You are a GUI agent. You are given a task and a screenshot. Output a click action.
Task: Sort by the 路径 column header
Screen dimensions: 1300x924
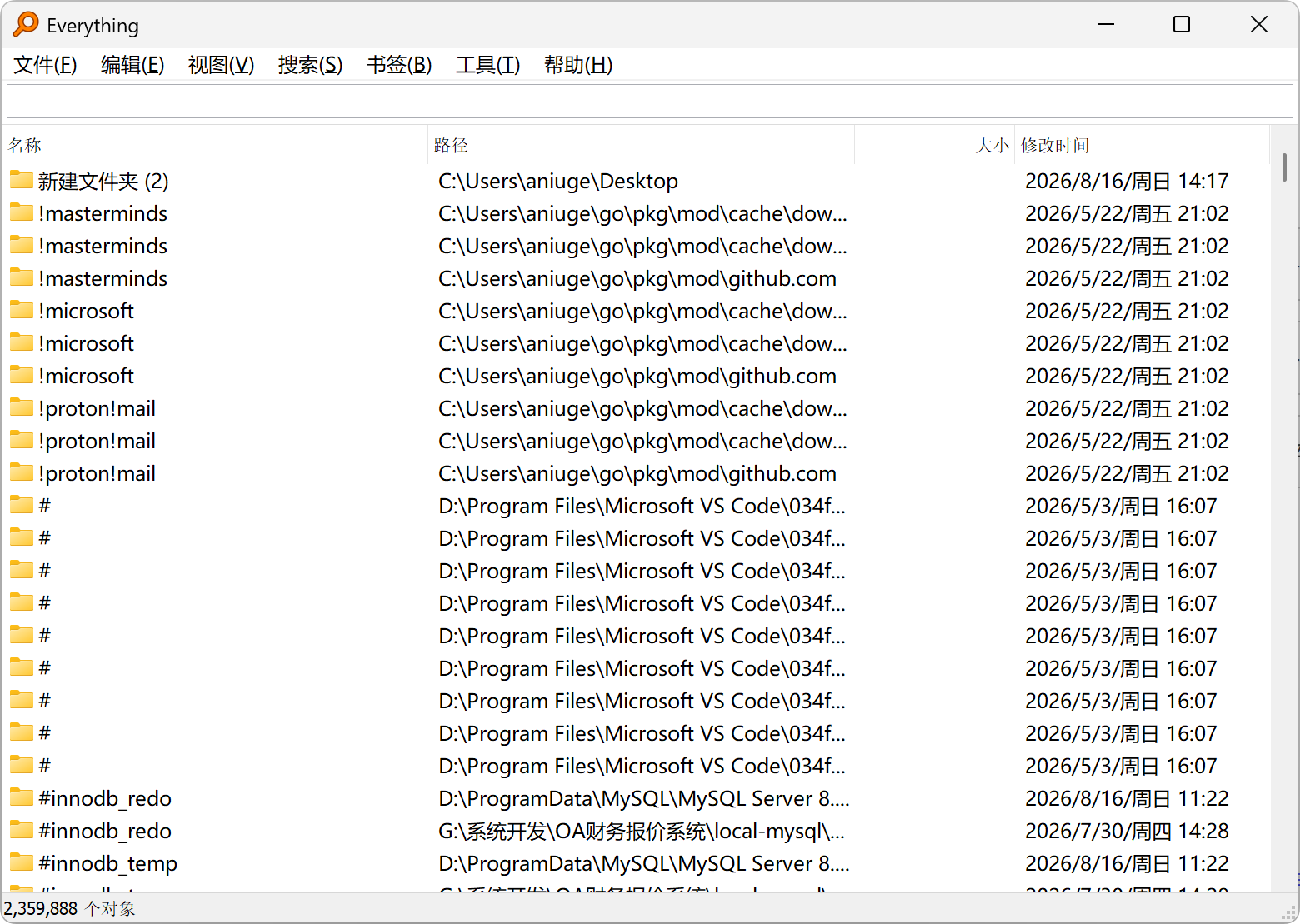[x=642, y=145]
